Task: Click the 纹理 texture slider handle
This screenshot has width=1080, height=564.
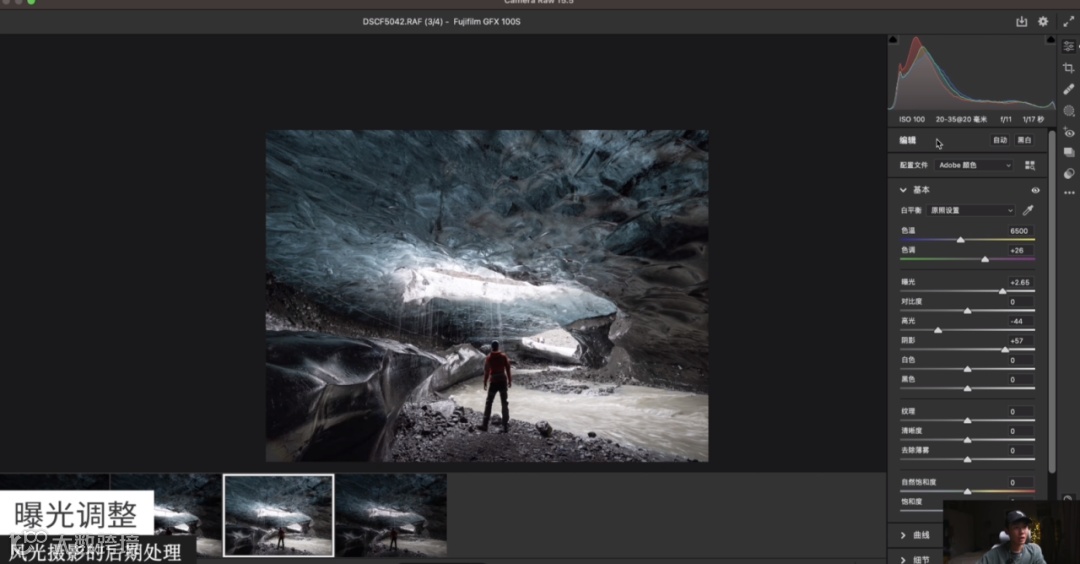Action: [967, 420]
